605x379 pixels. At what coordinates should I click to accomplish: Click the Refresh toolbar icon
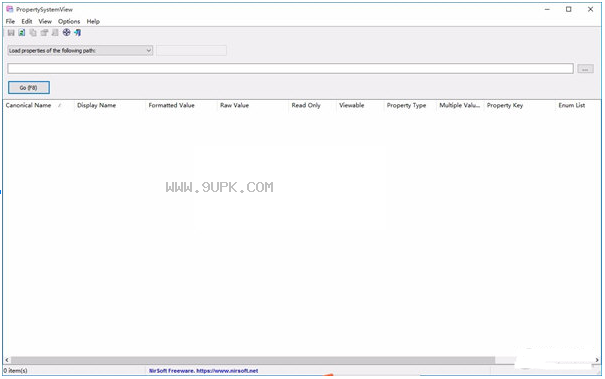(22, 33)
